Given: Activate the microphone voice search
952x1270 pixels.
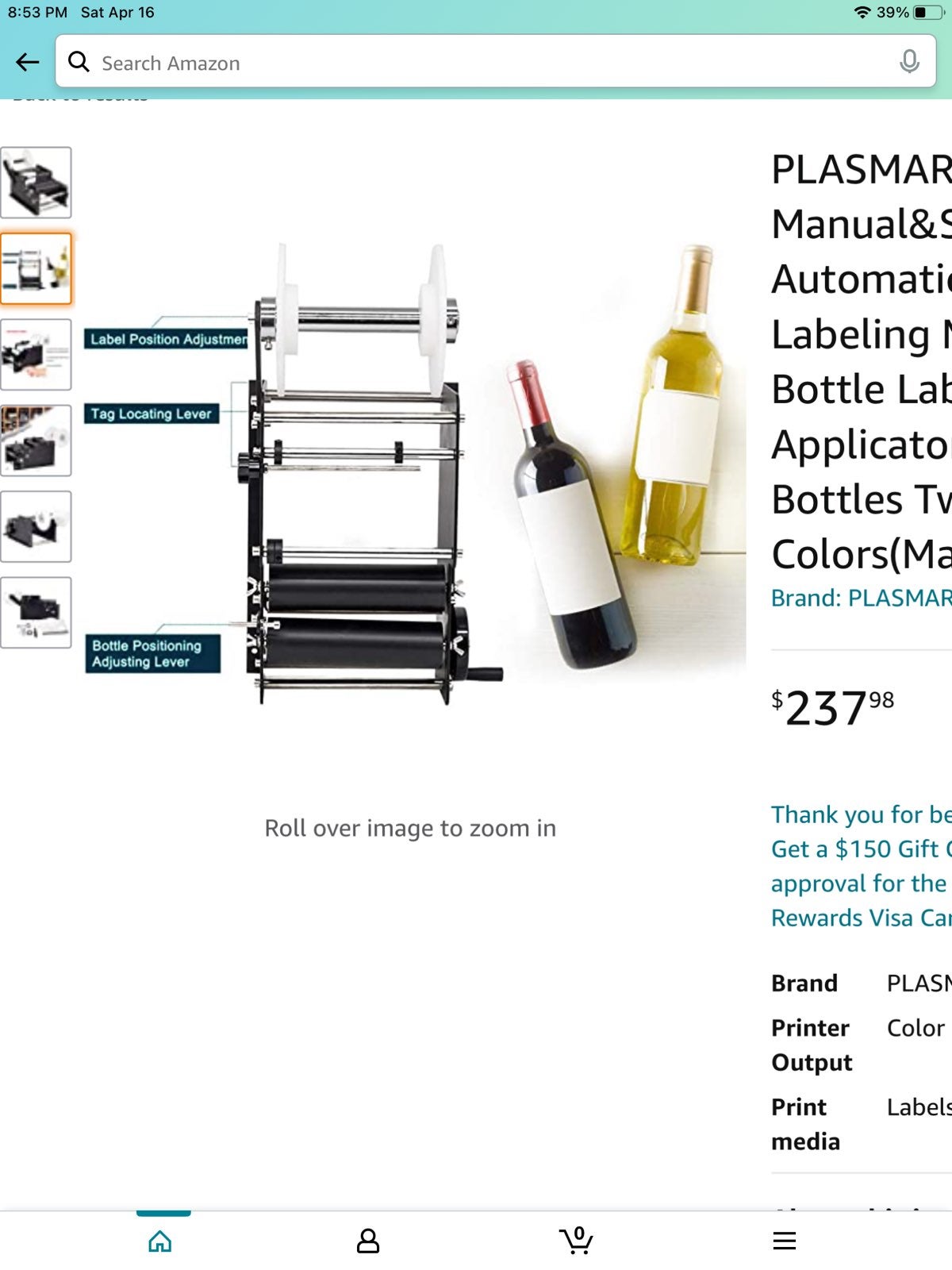Looking at the screenshot, I should pyautogui.click(x=909, y=61).
